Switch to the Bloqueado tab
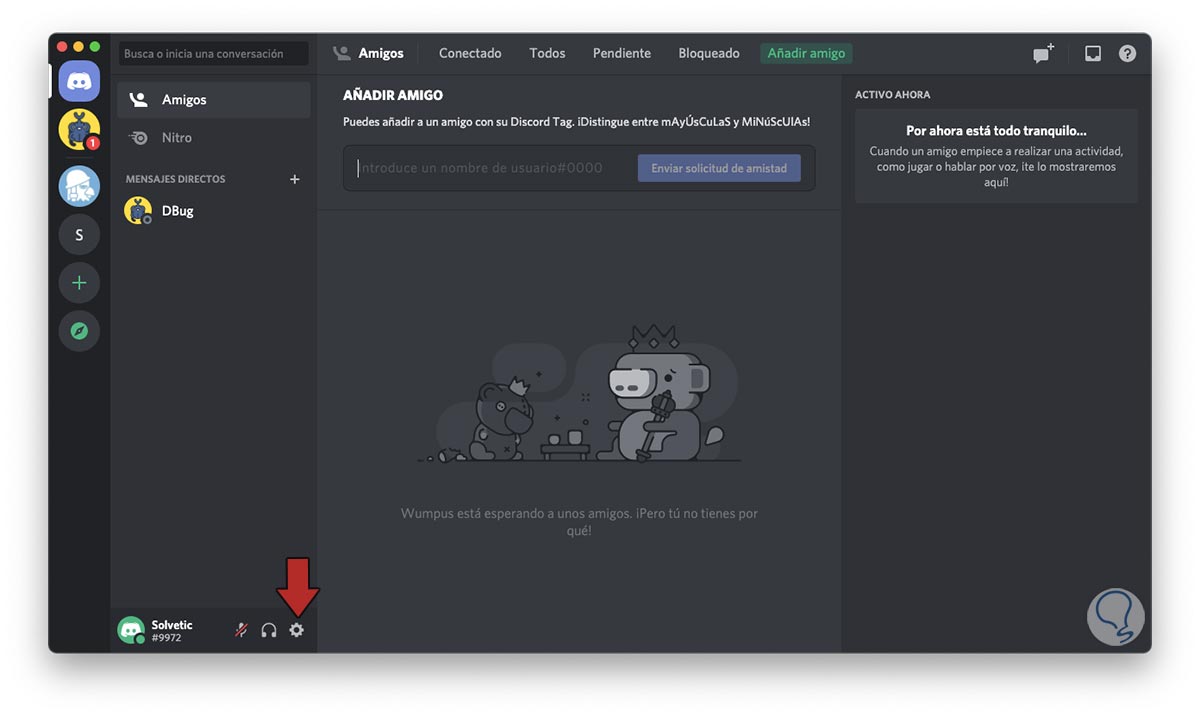Image resolution: width=1200 pixels, height=717 pixels. [709, 54]
